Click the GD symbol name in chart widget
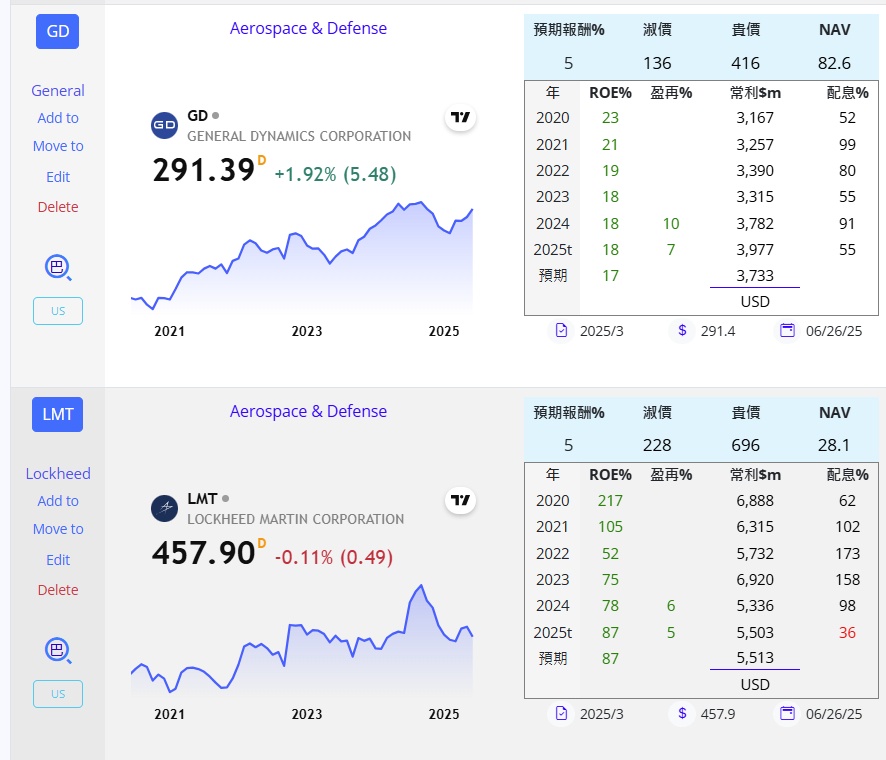The image size is (886, 760). coord(198,116)
